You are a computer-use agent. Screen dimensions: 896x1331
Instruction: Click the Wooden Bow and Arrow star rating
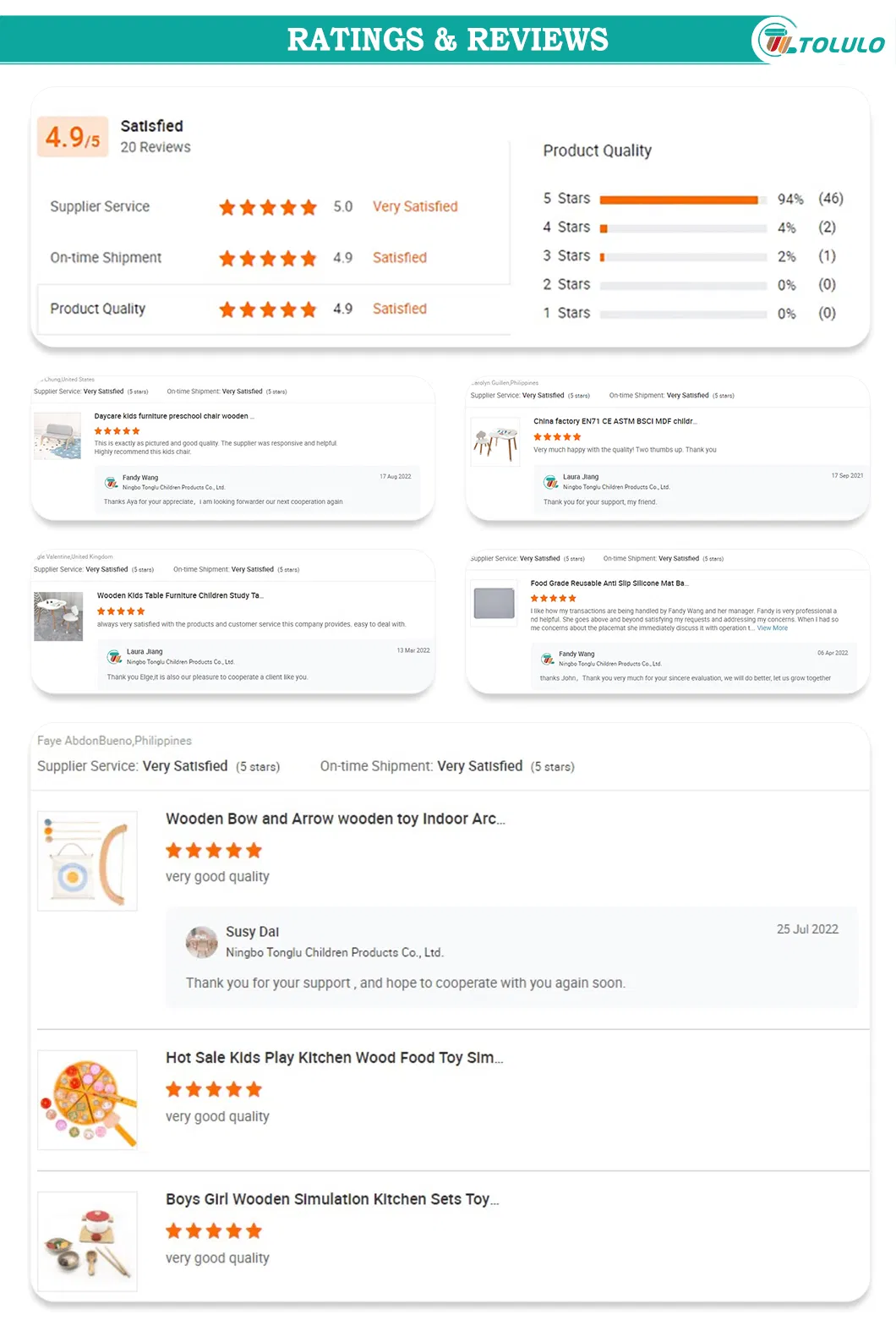coord(214,851)
